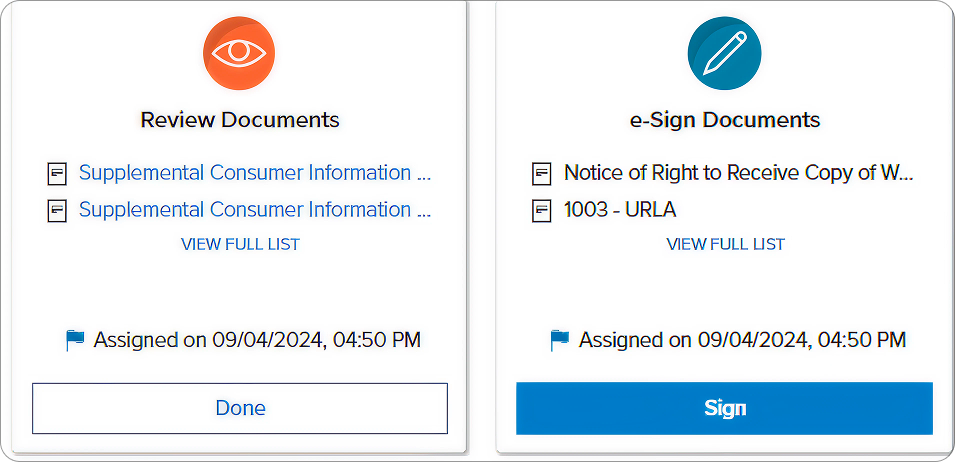This screenshot has height=462, width=955.
Task: Click document icon beside first Supplemental Consumer link
Action: tap(58, 174)
